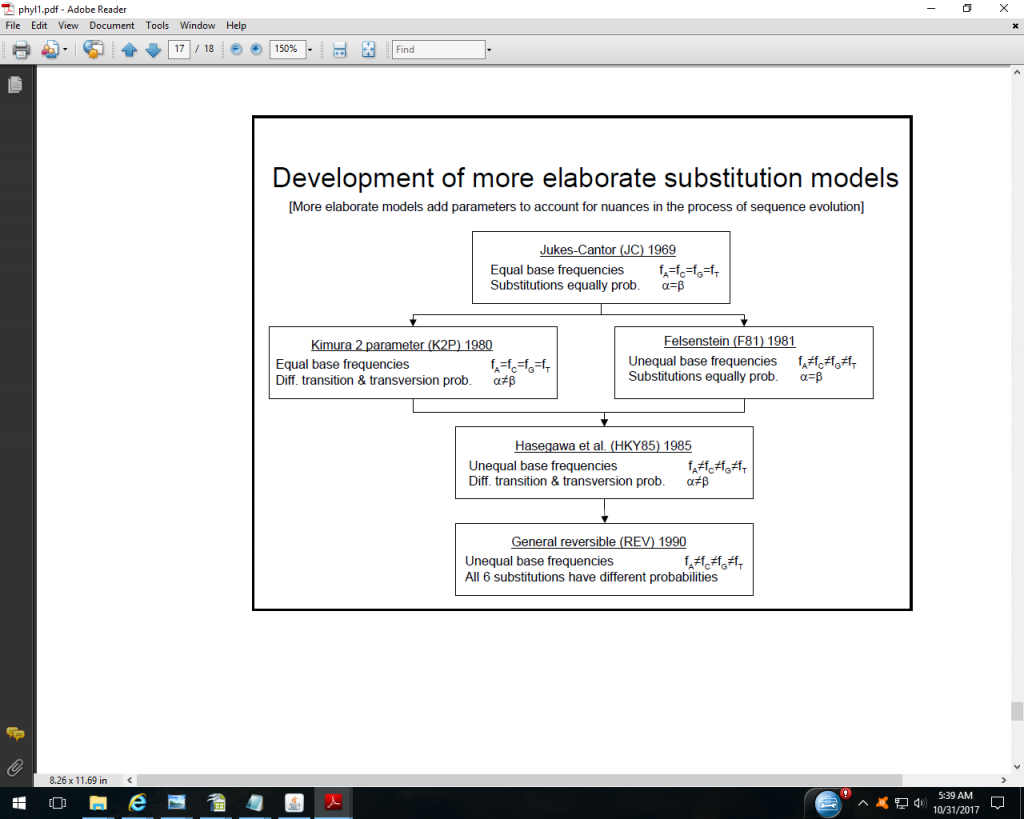Expand the Find options dropdown arrow
The image size is (1024, 819).
pyautogui.click(x=489, y=49)
